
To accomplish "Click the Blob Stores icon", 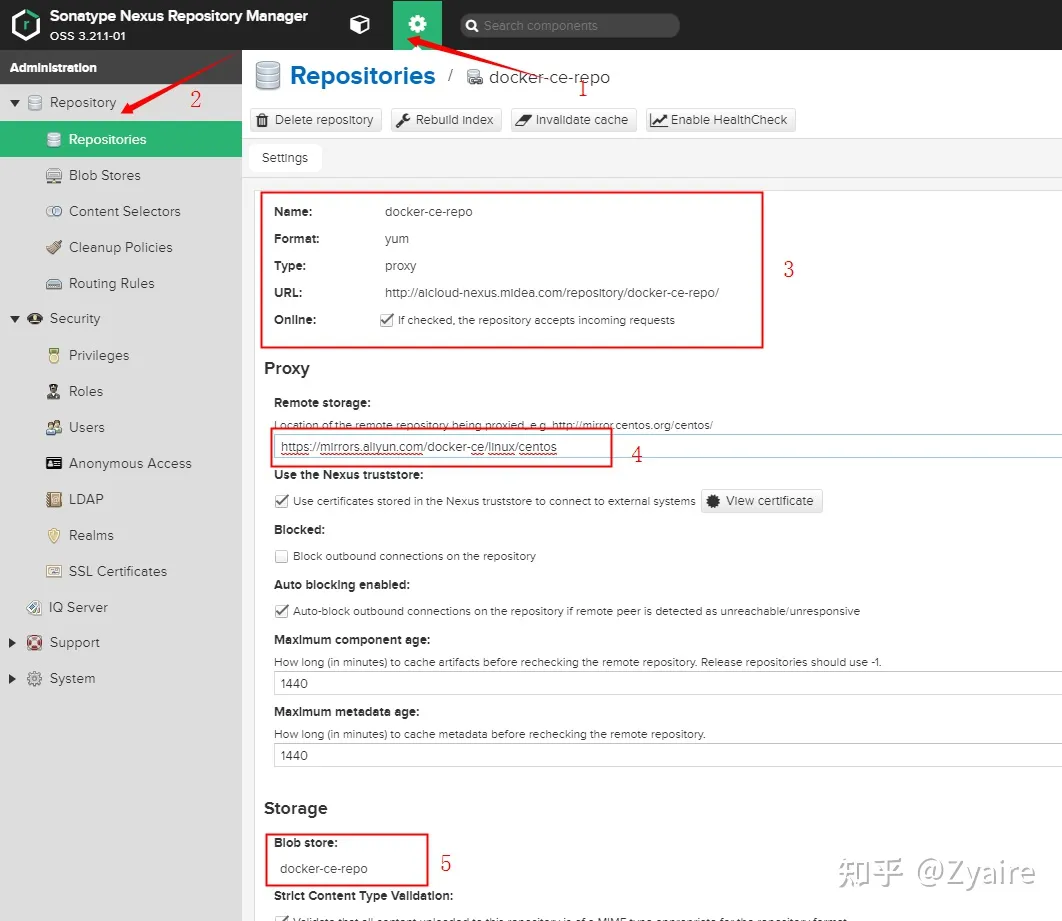I will pos(54,176).
